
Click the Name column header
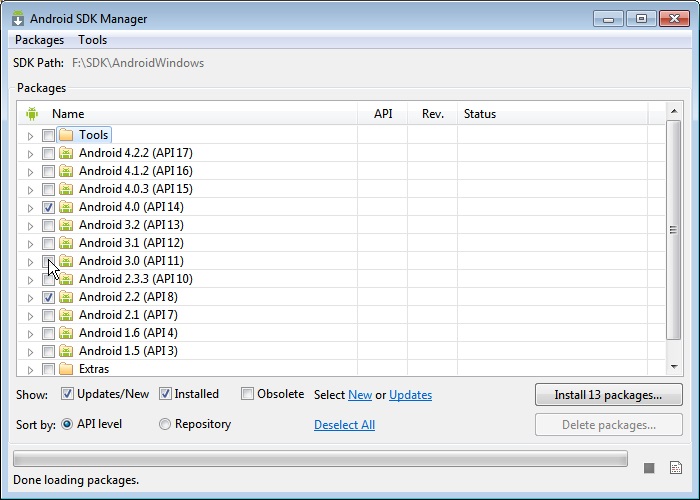tap(188, 114)
